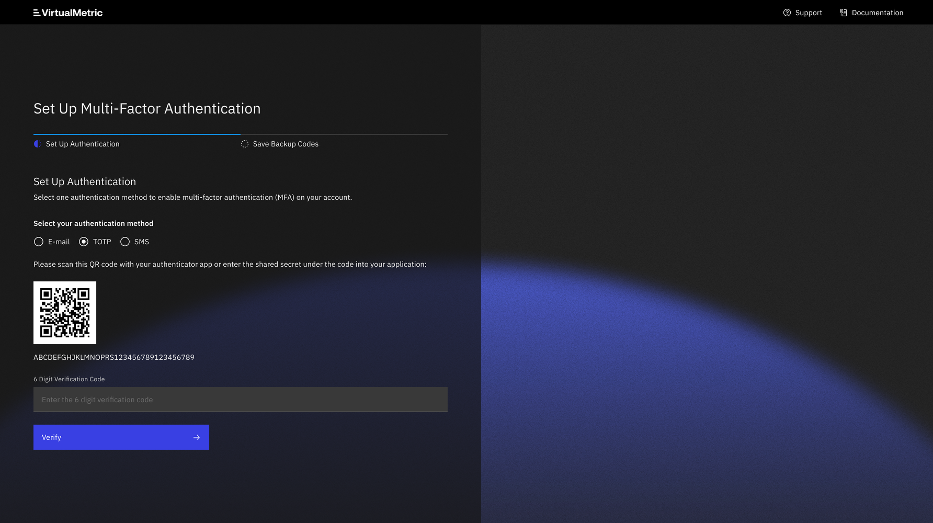
Task: Click the 'Please scan this QR code' instruction text
Action: [230, 264]
